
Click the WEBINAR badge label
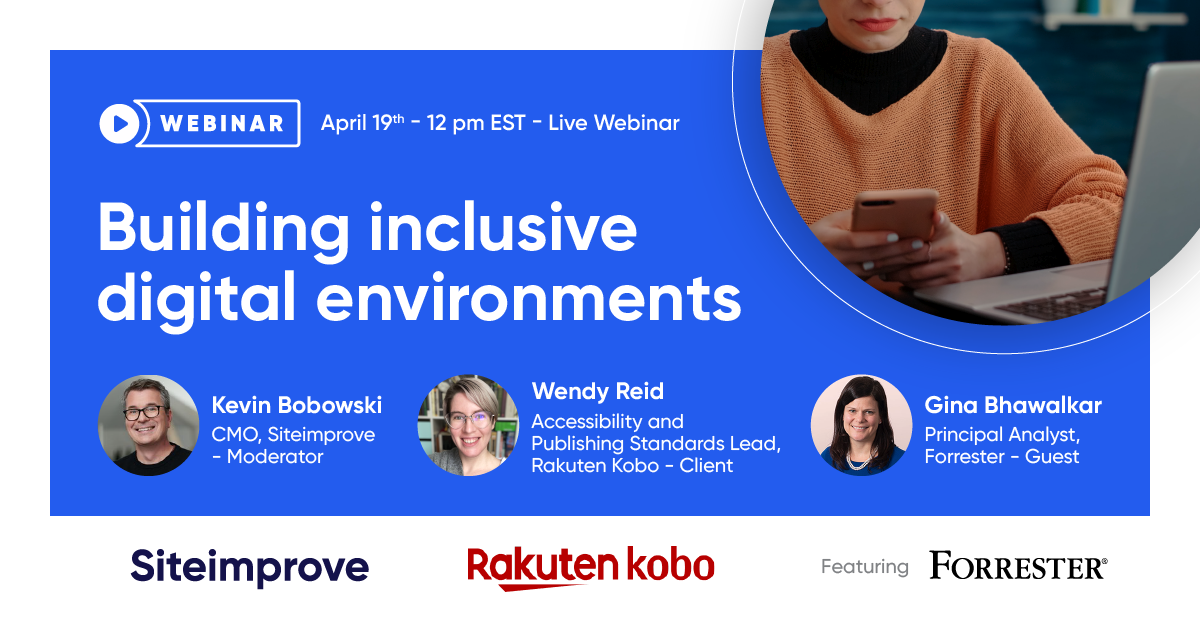point(222,122)
